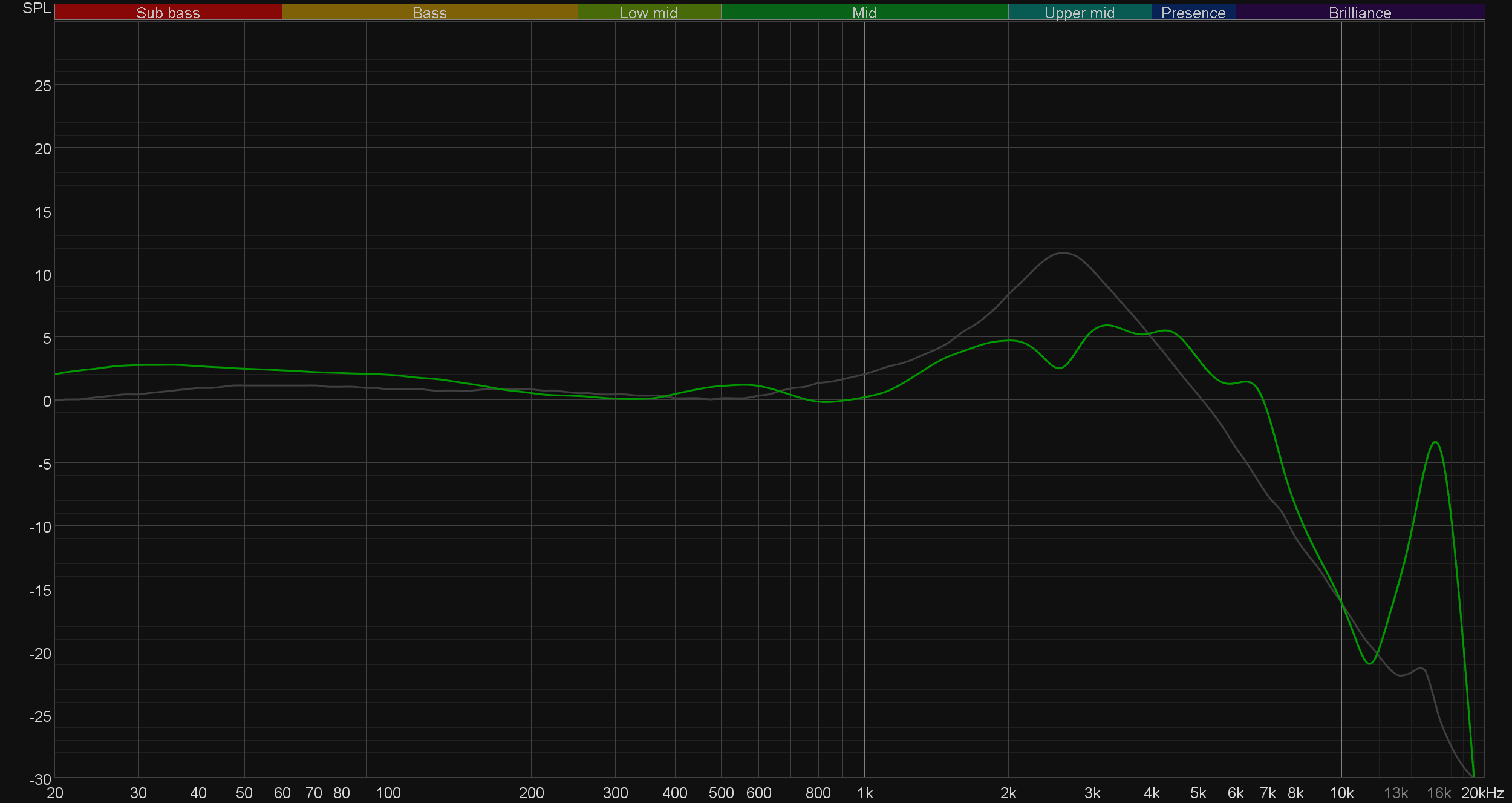The height and width of the screenshot is (803, 1512).
Task: Click the 20 Hz axis label
Action: point(55,793)
